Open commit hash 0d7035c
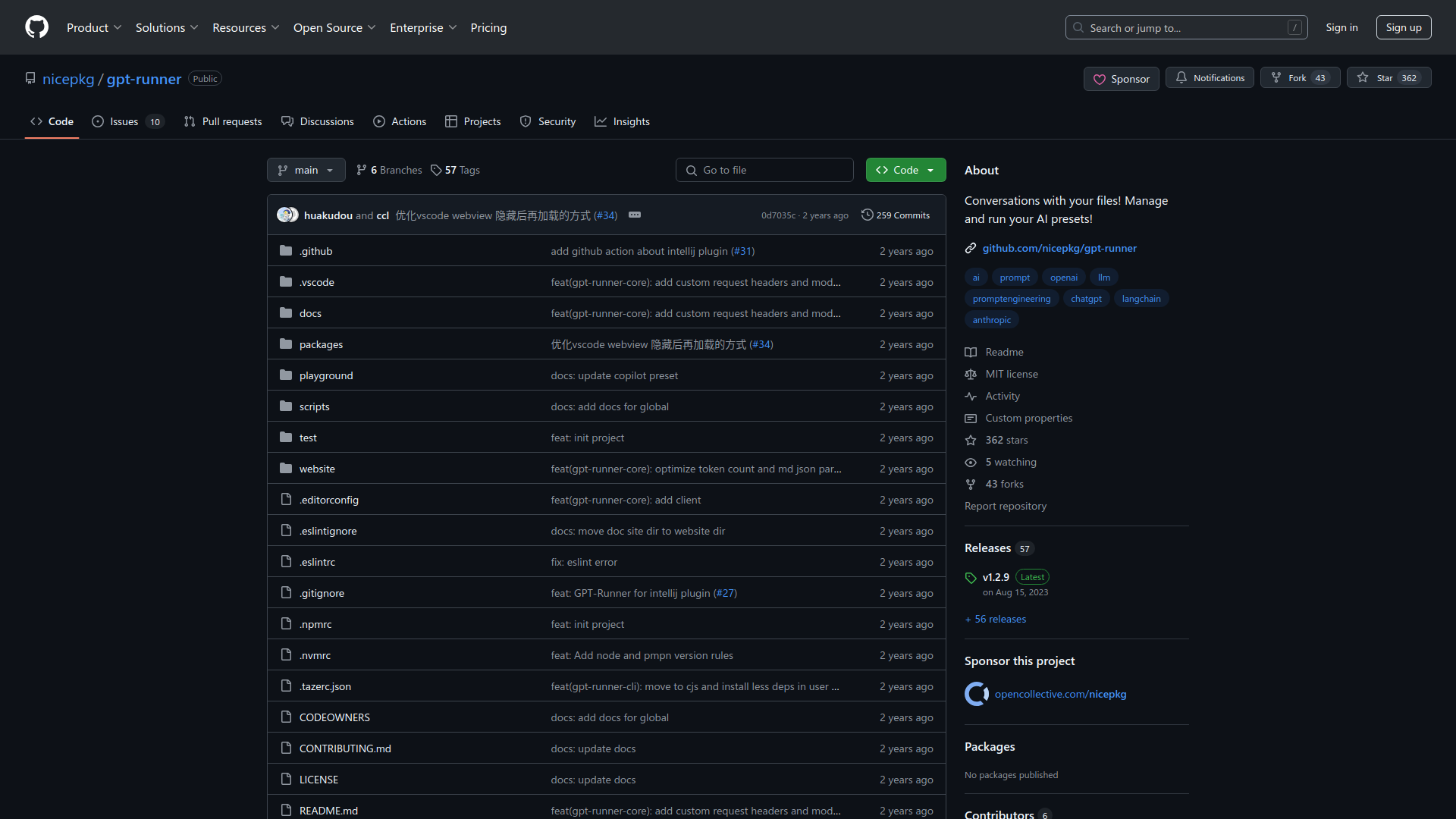Image resolution: width=1456 pixels, height=819 pixels. 778,215
